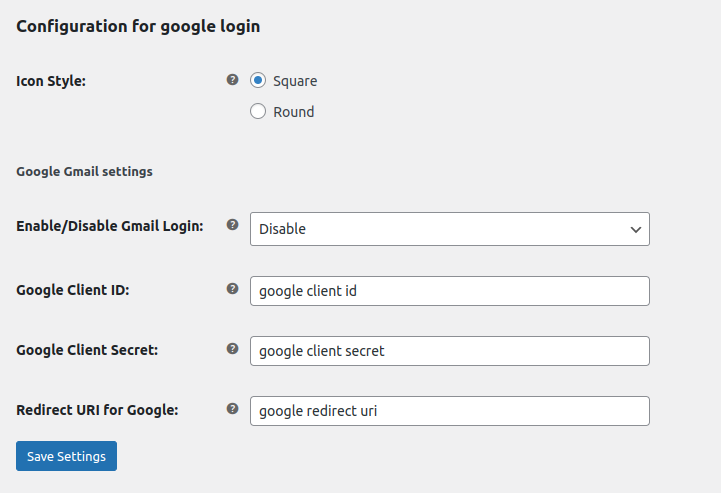Image resolution: width=721 pixels, height=493 pixels.
Task: Select the Square icon style radio button
Action: click(258, 81)
